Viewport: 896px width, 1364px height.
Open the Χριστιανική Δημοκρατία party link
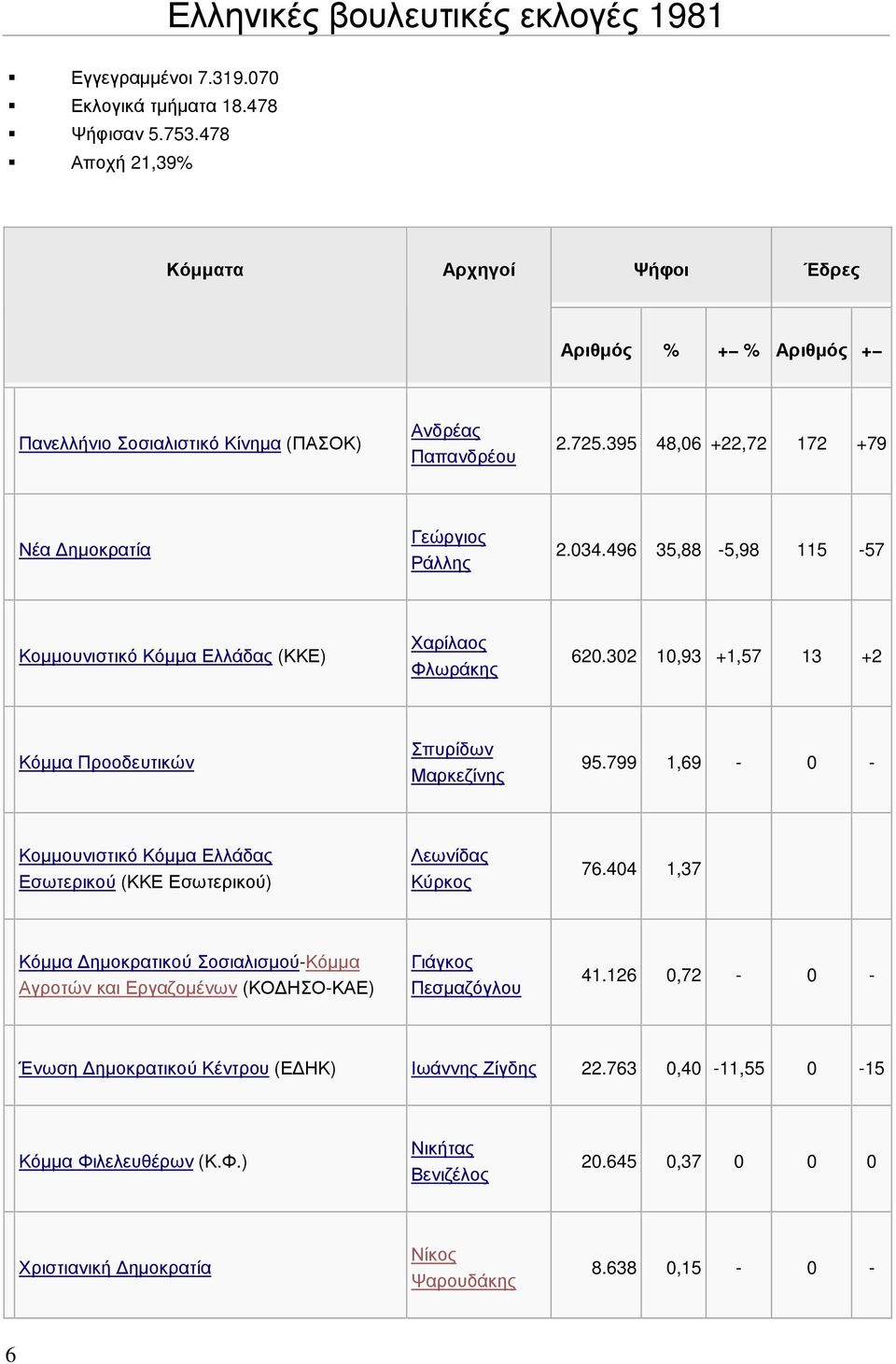tap(115, 1269)
